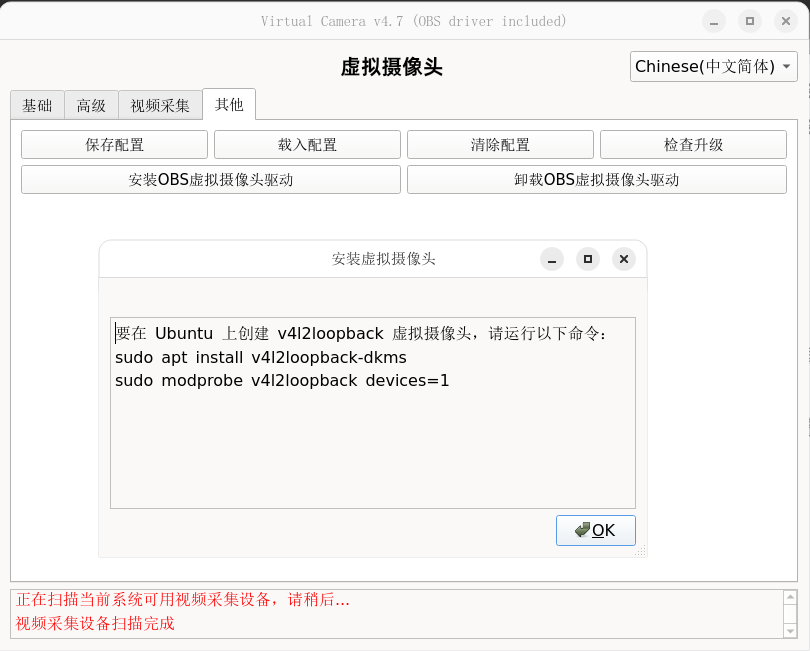Switch to the 高级 tab
This screenshot has width=810, height=651.
[91, 105]
